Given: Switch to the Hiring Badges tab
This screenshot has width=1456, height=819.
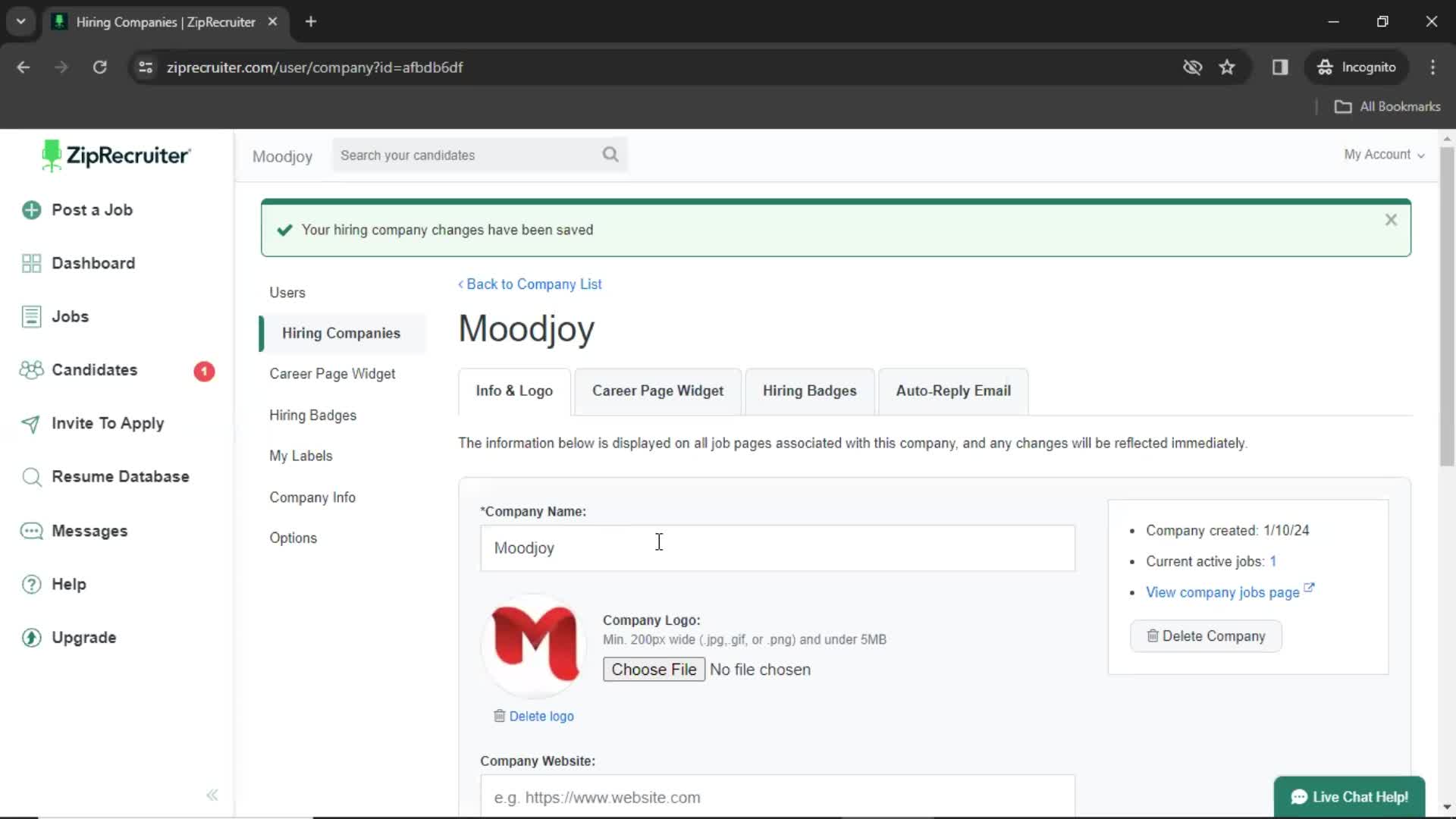Looking at the screenshot, I should click(809, 391).
